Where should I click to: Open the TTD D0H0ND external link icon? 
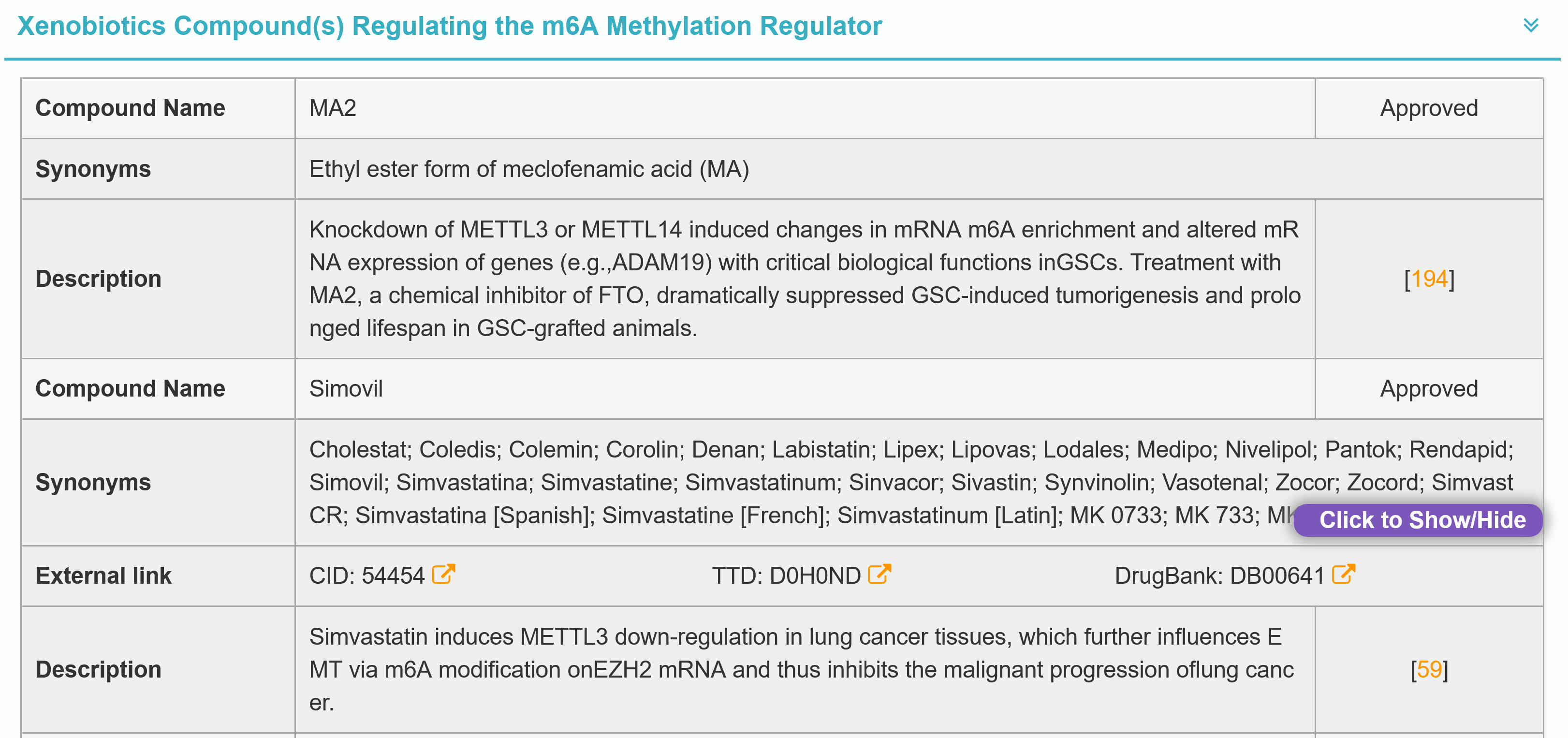tap(879, 574)
